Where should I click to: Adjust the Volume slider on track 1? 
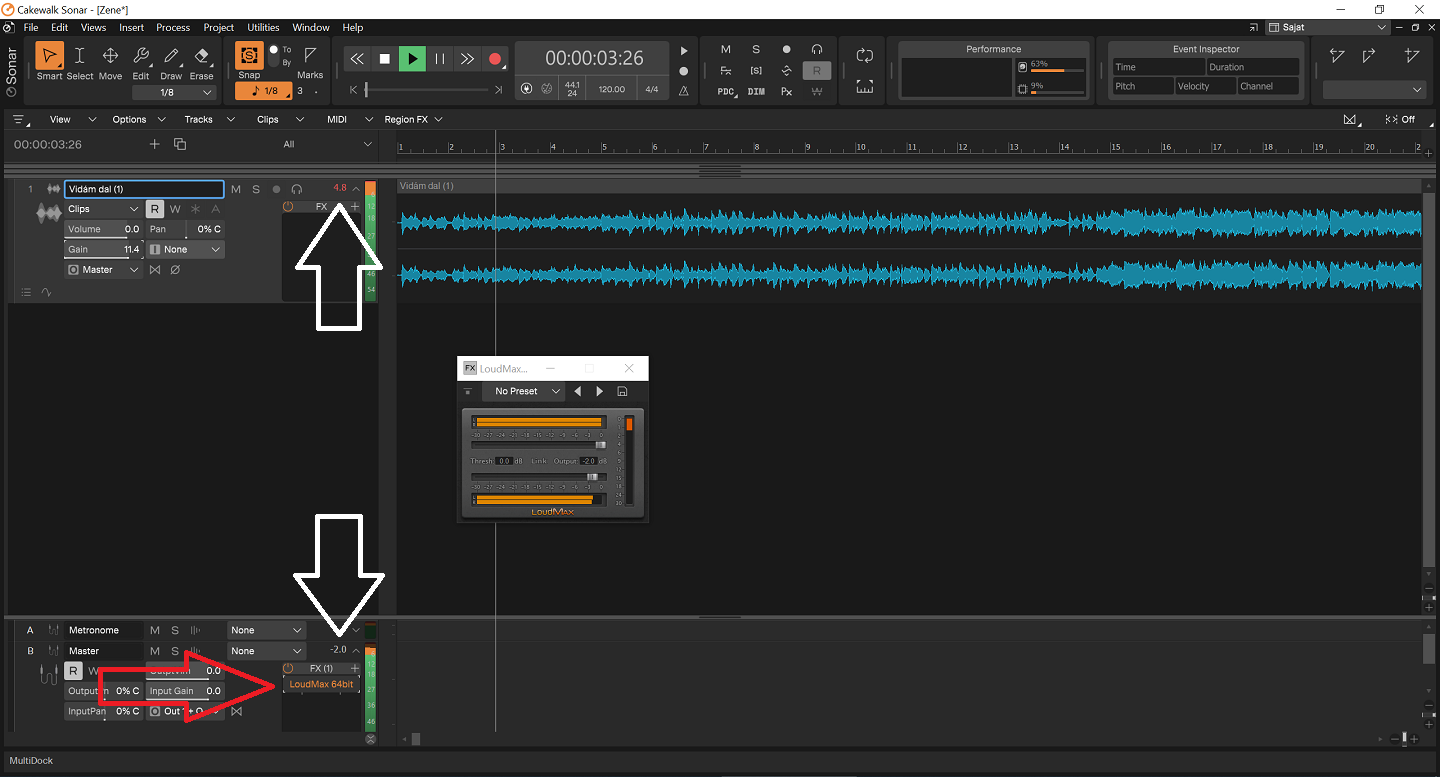click(x=103, y=229)
